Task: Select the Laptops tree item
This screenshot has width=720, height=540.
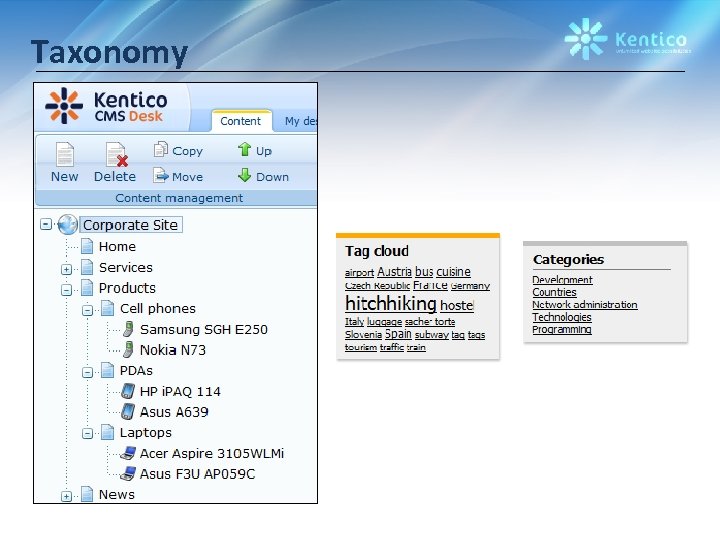Action: (146, 433)
